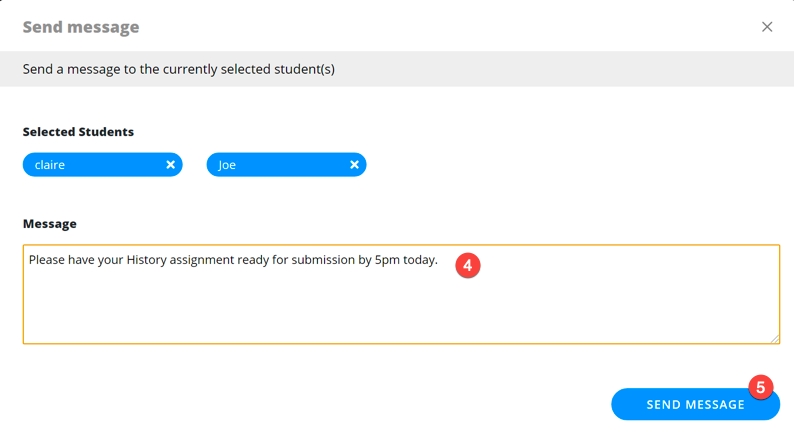Click the "Please" word starting the message
Image resolution: width=794 pixels, height=433 pixels.
(x=48, y=260)
